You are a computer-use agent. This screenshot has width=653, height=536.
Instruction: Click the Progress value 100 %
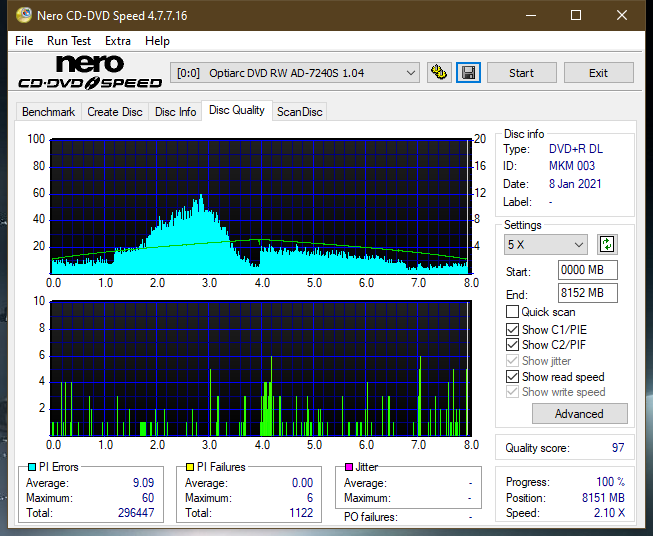tap(611, 482)
